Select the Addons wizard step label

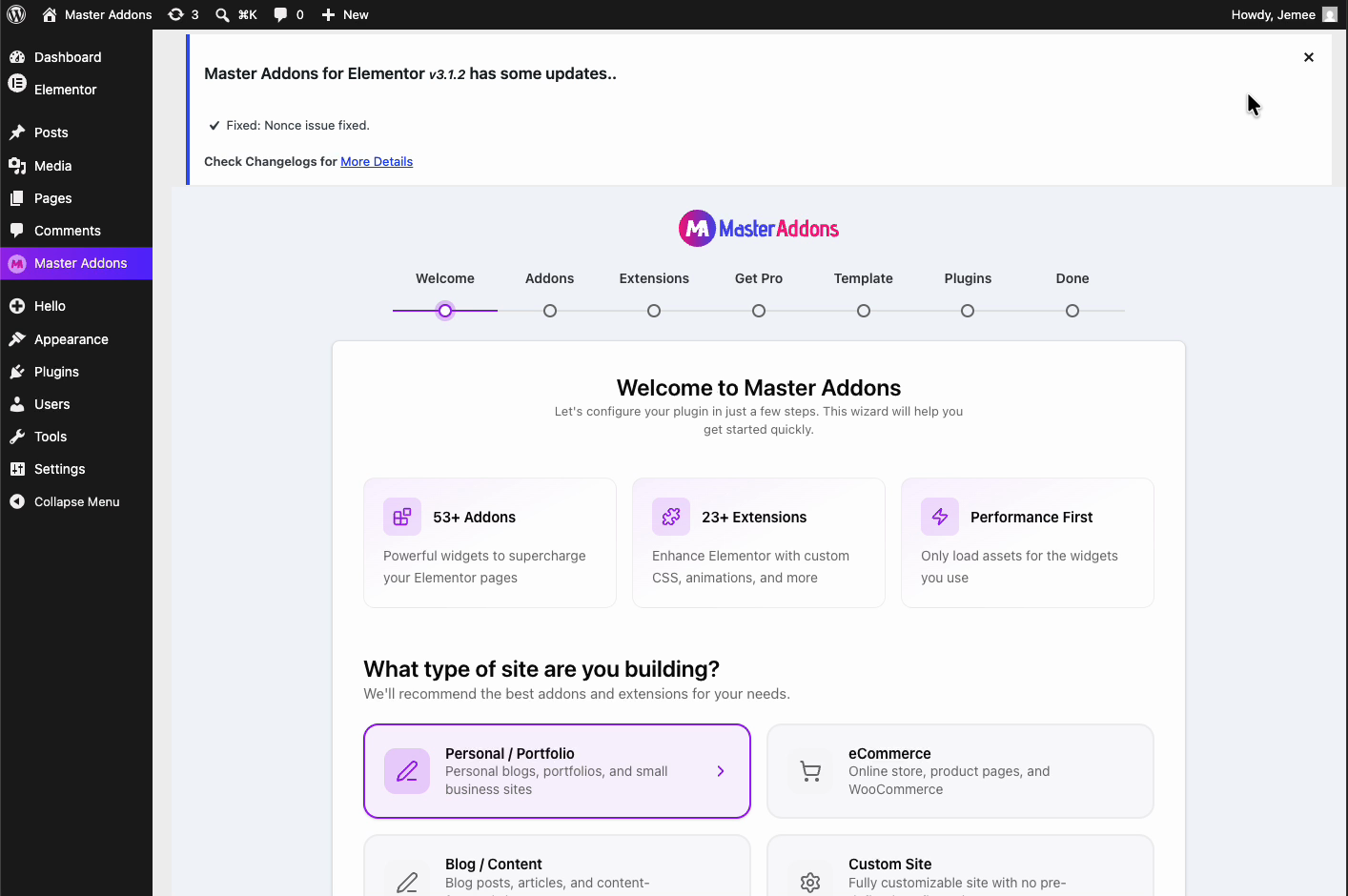tap(550, 278)
